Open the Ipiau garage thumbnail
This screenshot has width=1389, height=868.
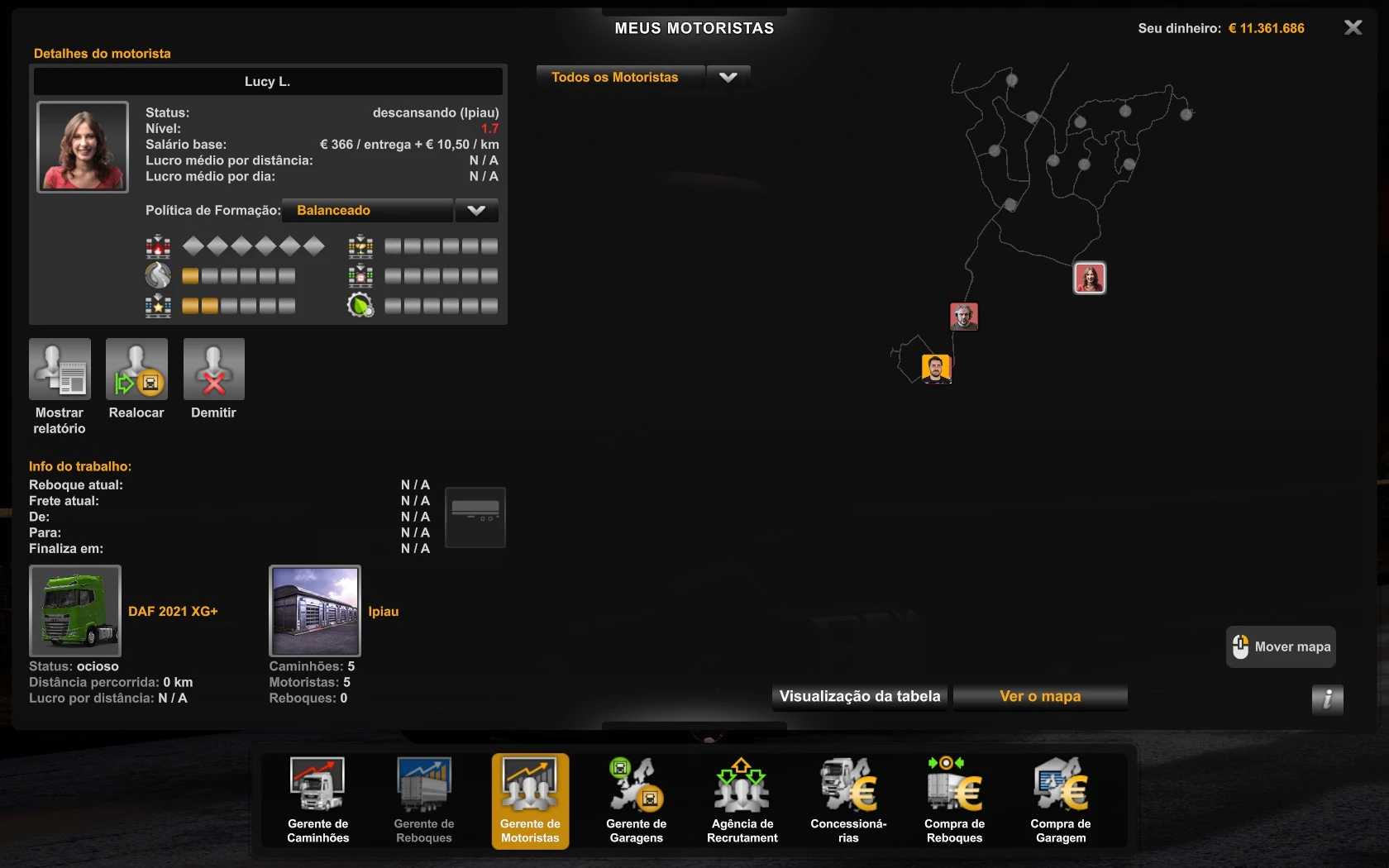click(315, 611)
